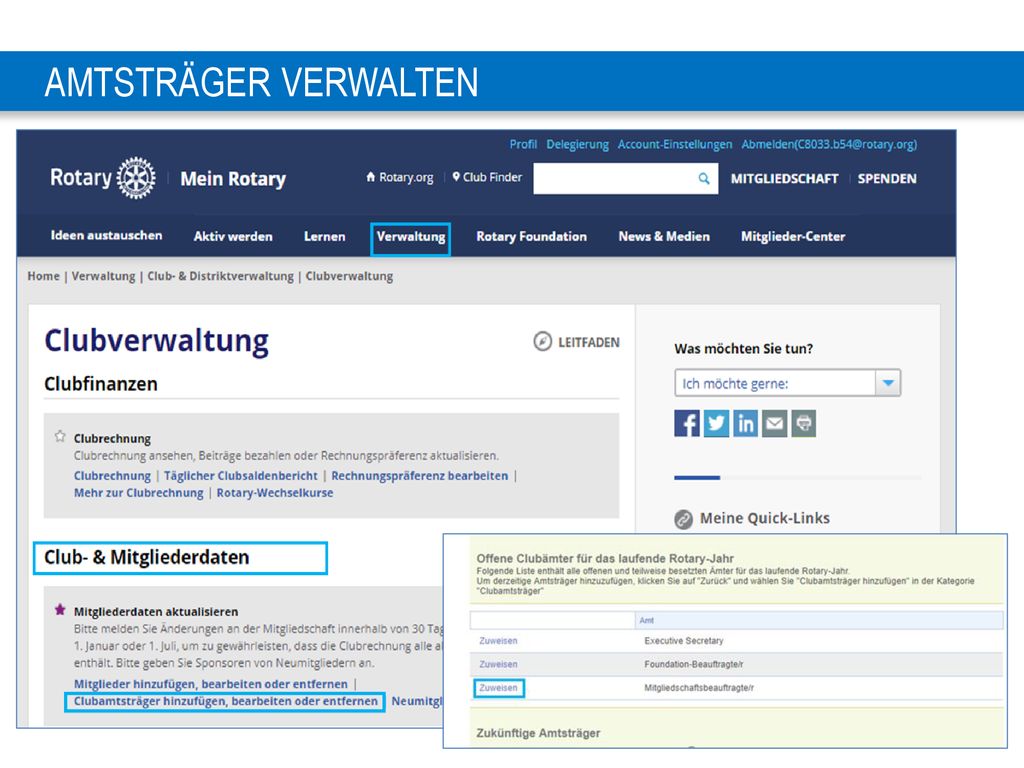This screenshot has height=768, width=1024.
Task: Open Täglicher Clubsaldenbericht link
Action: (x=240, y=475)
